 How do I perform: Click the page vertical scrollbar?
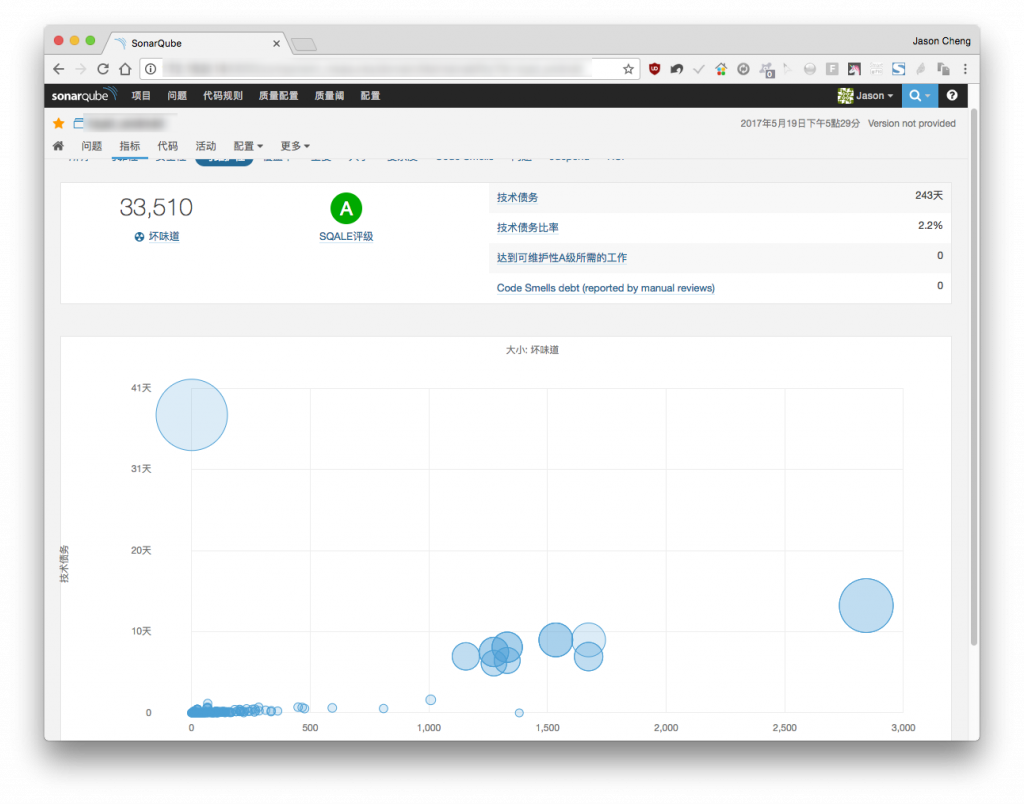(x=974, y=378)
